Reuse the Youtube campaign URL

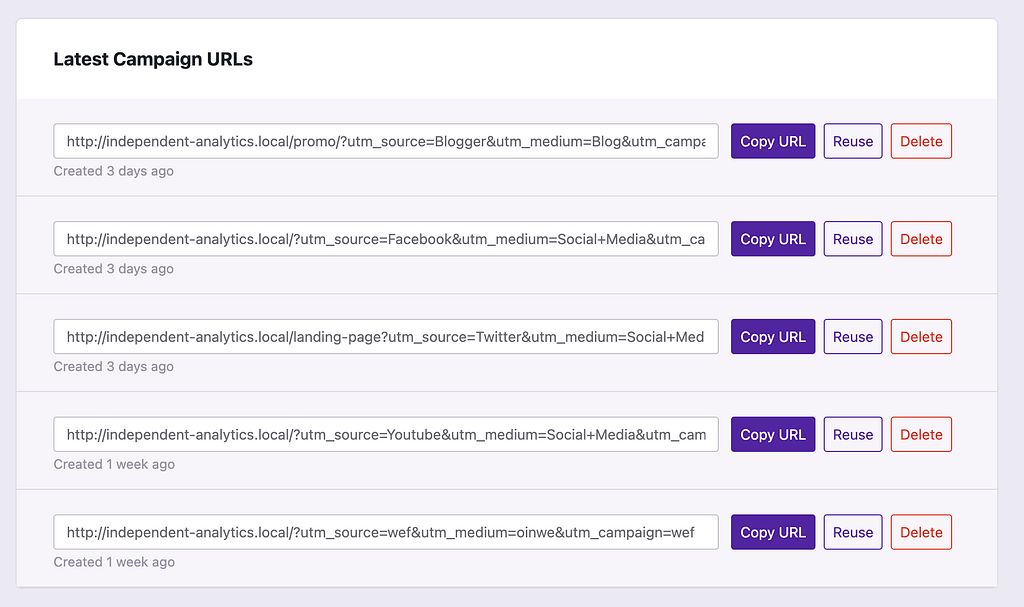point(853,434)
